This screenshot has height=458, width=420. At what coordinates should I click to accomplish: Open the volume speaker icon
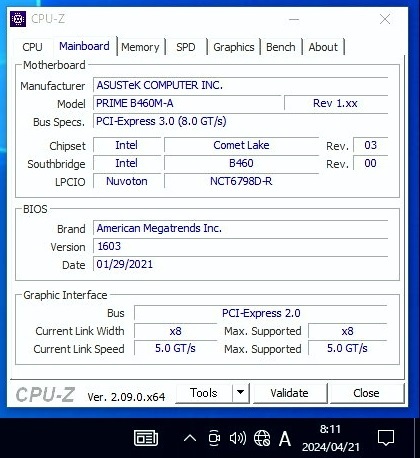tap(238, 438)
